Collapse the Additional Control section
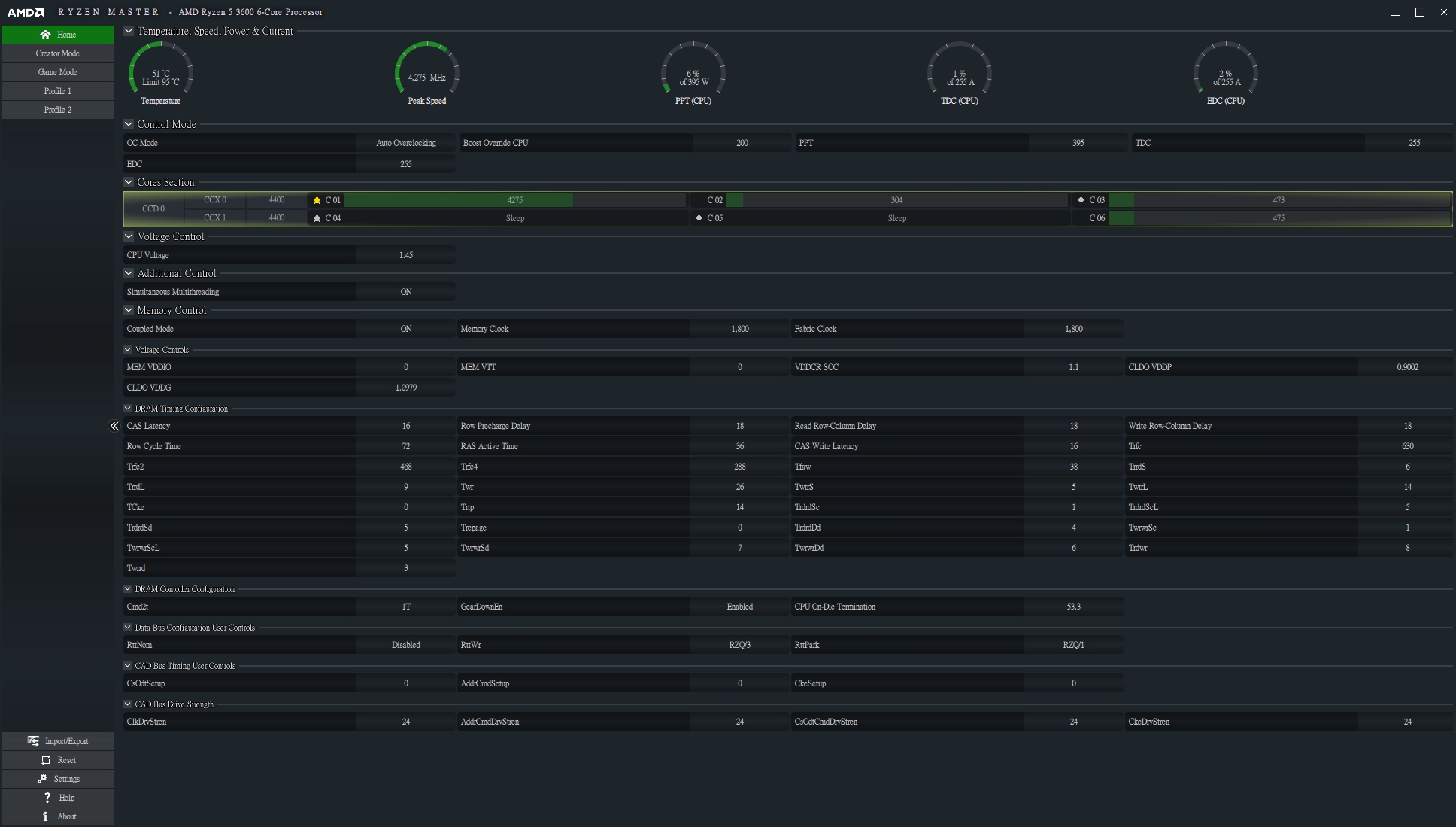Image resolution: width=1456 pixels, height=827 pixels. (129, 273)
